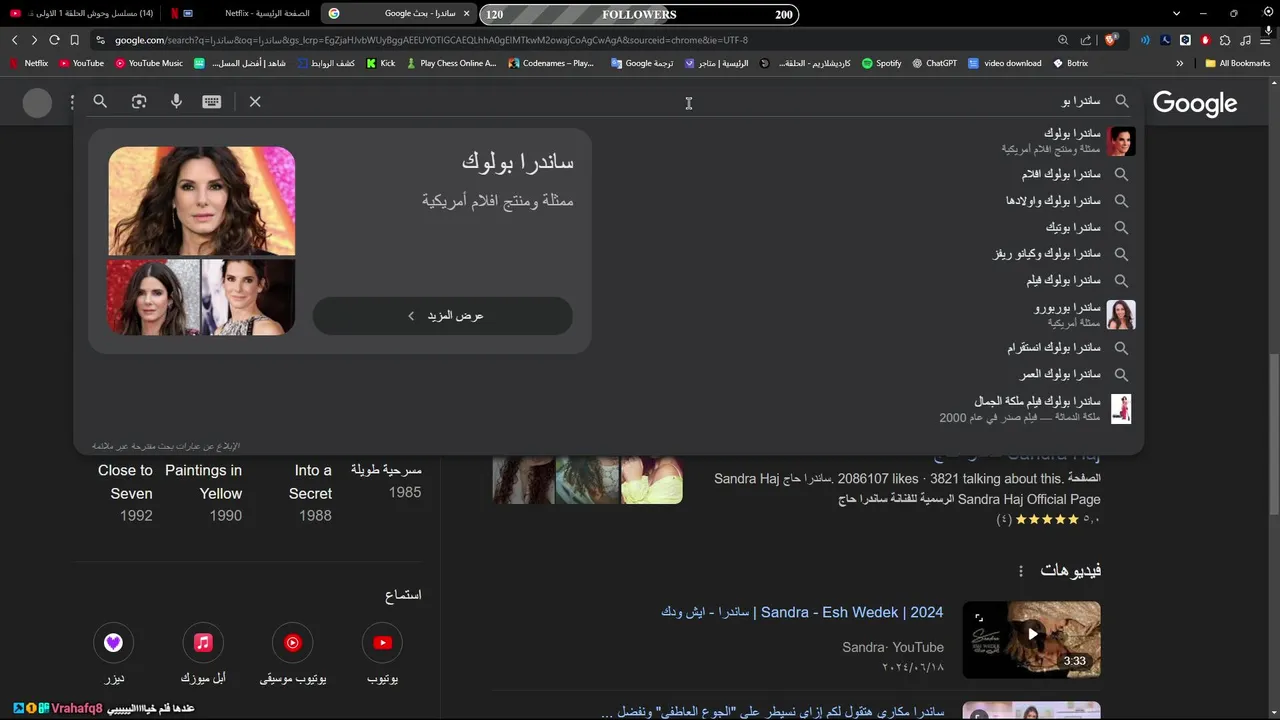This screenshot has height=720, width=1280.
Task: Open Brave Shields lion icon
Action: pos(1111,40)
